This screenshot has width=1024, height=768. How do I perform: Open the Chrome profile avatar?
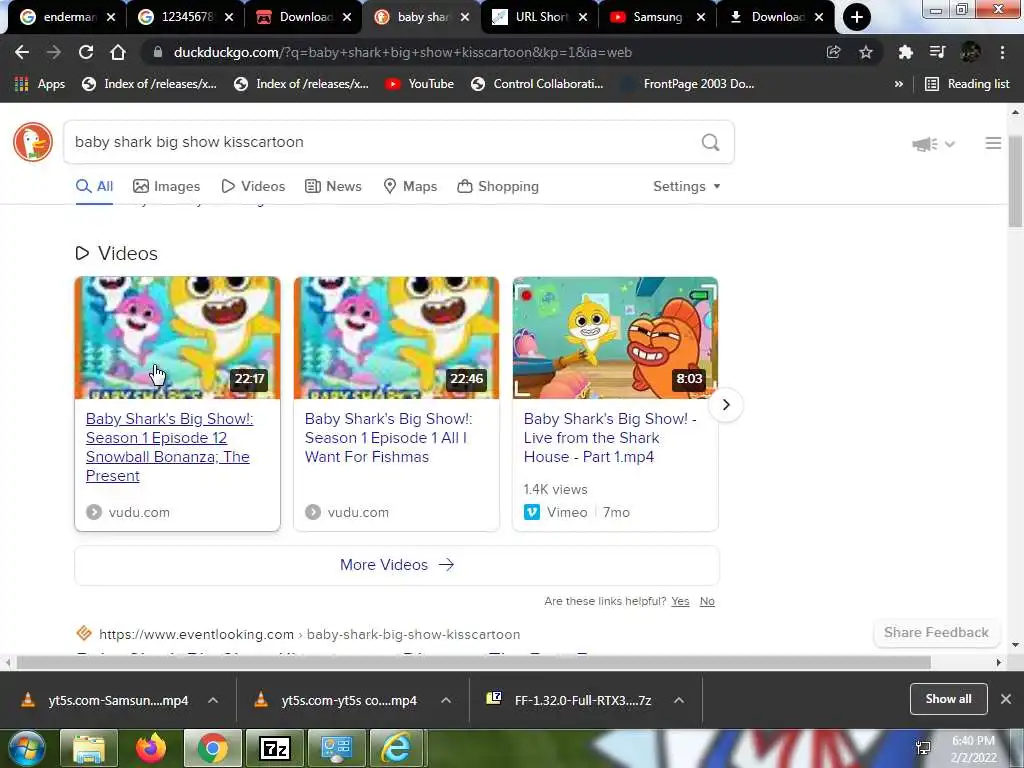pyautogui.click(x=970, y=52)
